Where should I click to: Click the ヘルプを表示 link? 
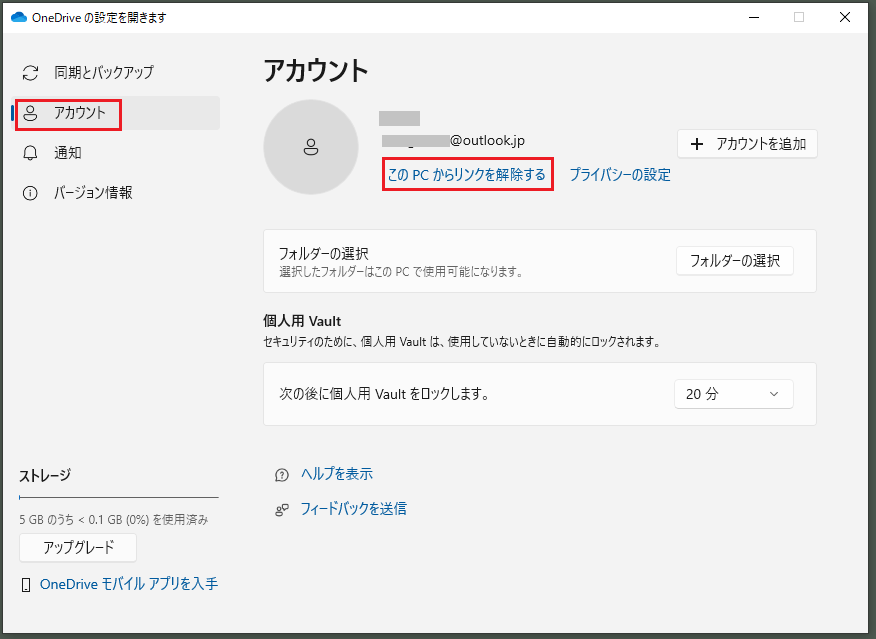pos(337,474)
